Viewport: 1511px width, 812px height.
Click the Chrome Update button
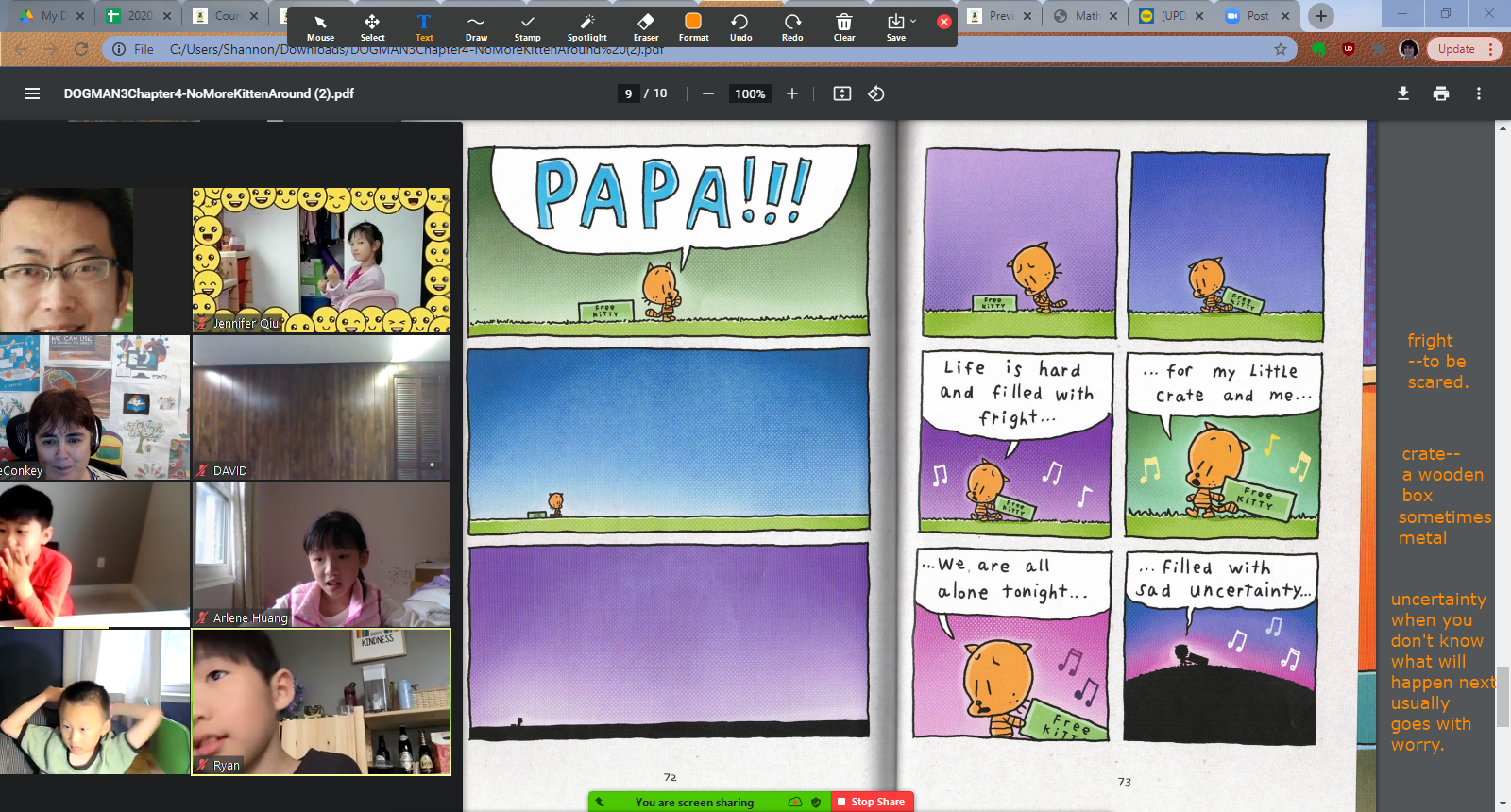pyautogui.click(x=1464, y=49)
